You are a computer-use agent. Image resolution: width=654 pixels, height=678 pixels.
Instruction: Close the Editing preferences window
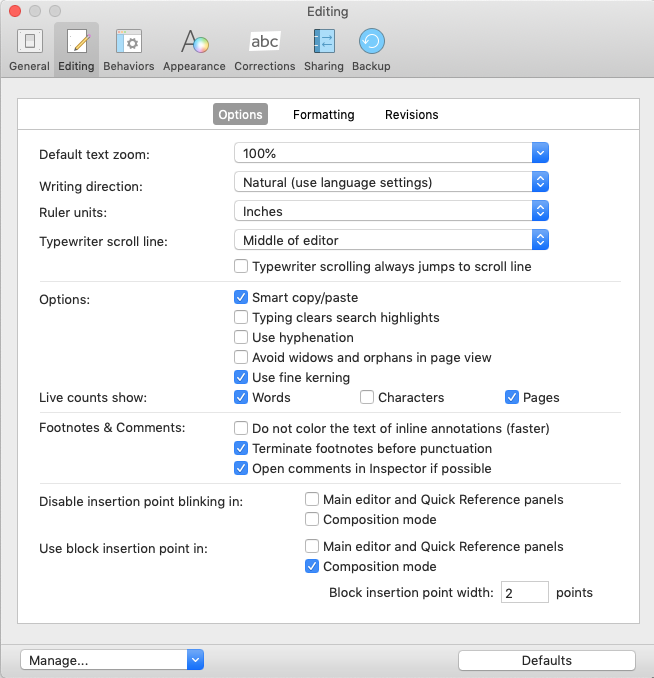[x=15, y=11]
